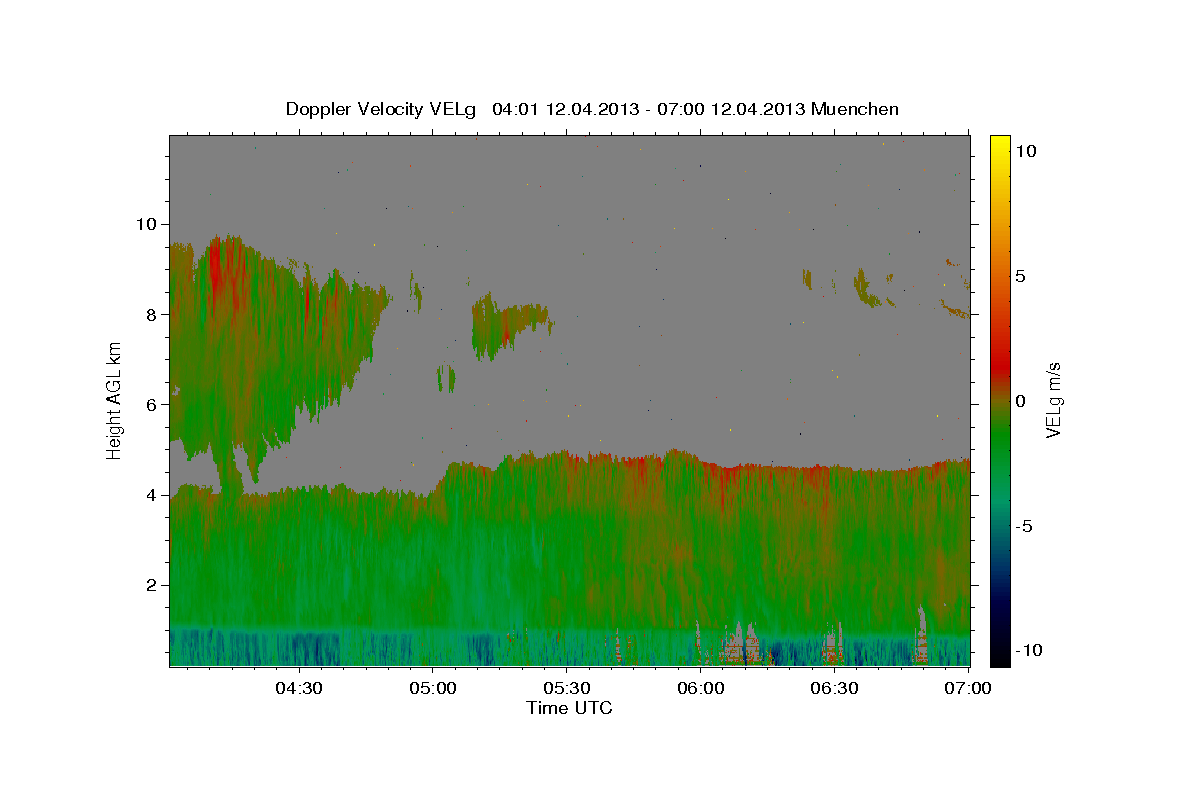Click the colorbar value label -10
Viewport: 1200px width, 800px height.
point(1028,650)
